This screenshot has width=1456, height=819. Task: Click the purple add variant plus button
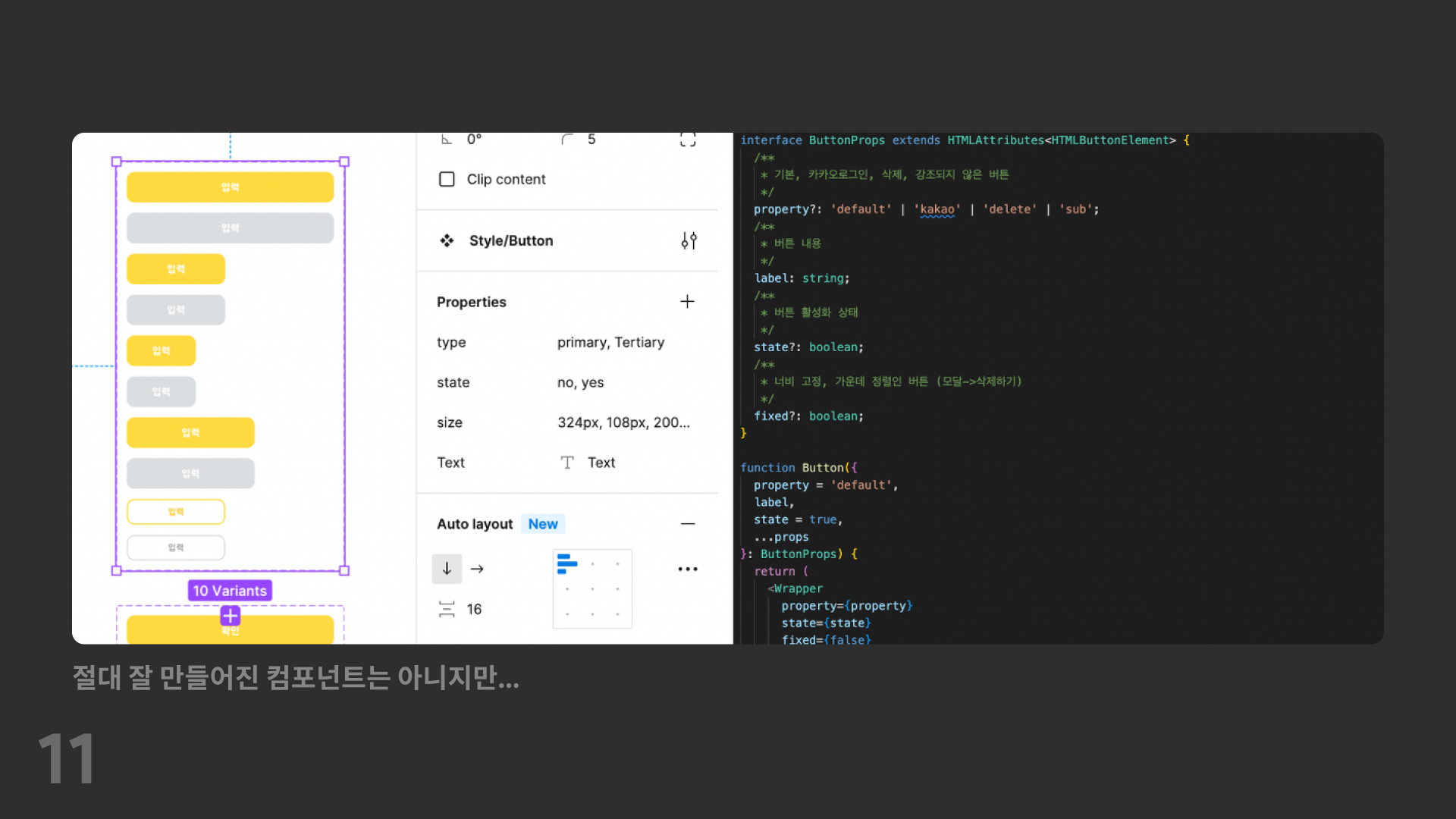[x=230, y=616]
